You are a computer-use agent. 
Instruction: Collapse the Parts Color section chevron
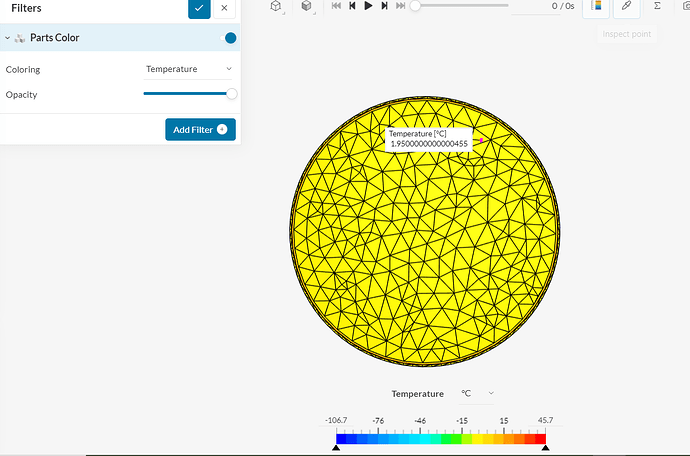pyautogui.click(x=7, y=38)
